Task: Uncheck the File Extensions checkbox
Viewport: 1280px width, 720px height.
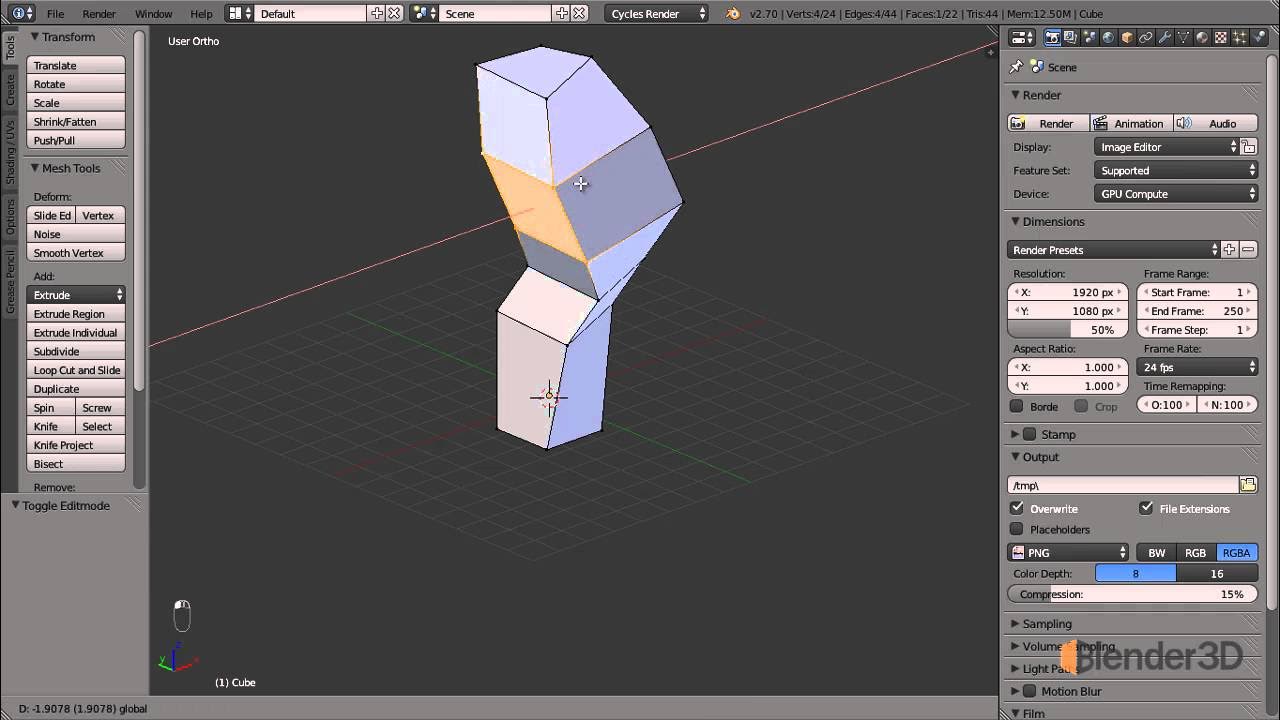Action: 1146,508
